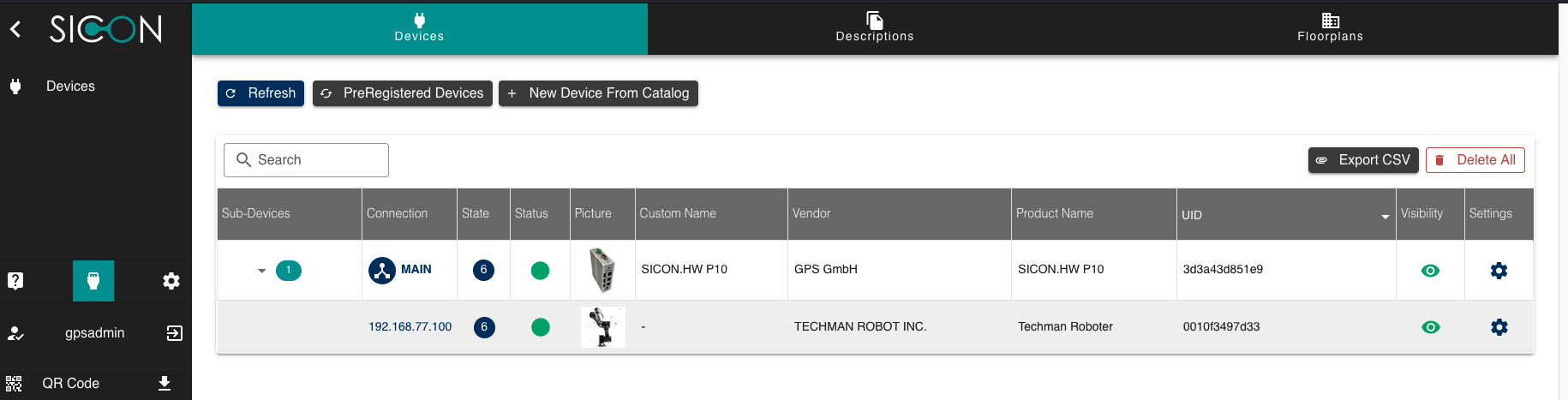Click the Techman robot picture thumbnail
The height and width of the screenshot is (400, 1568).
click(602, 327)
